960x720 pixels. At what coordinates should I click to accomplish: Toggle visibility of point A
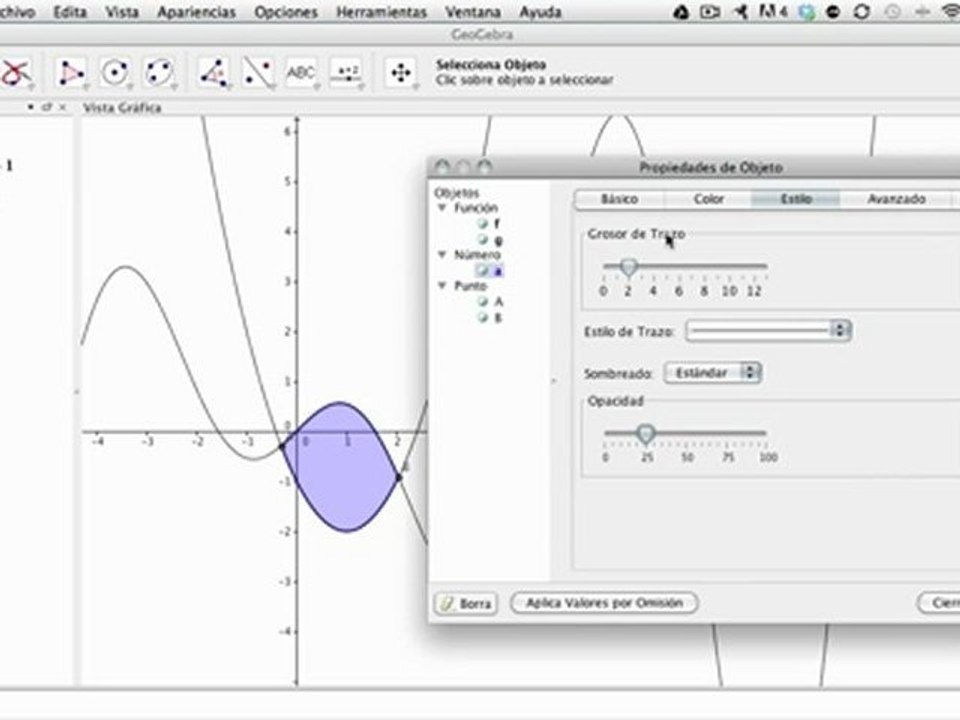[x=482, y=301]
